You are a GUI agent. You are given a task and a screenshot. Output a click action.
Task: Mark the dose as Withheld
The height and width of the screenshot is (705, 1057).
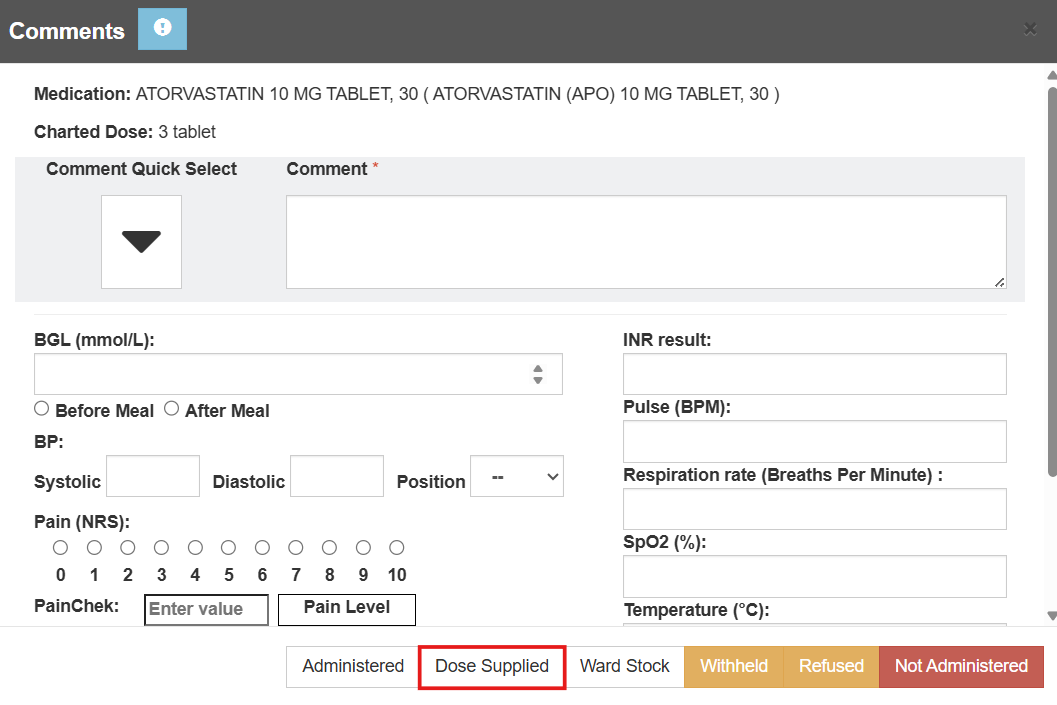pyautogui.click(x=734, y=666)
